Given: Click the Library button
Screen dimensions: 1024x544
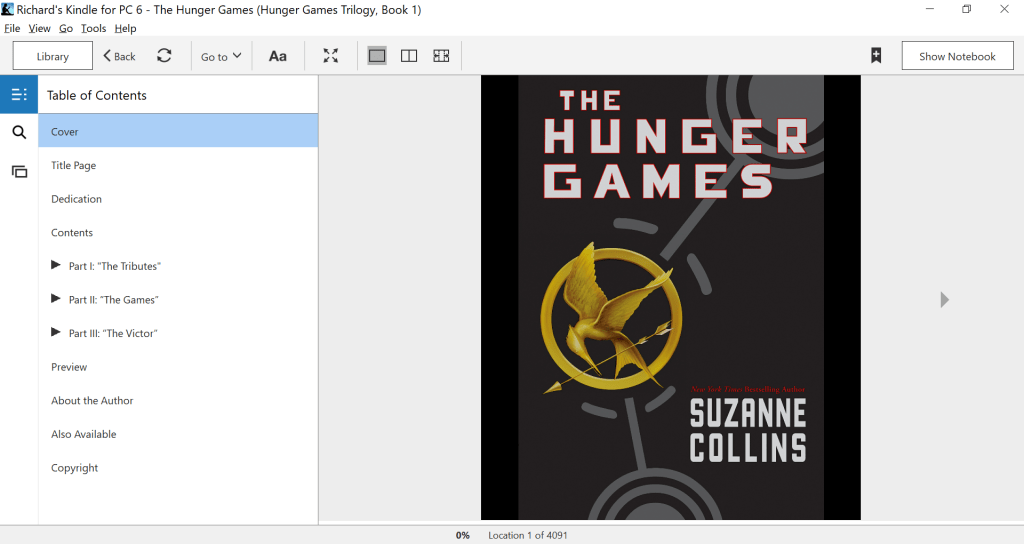Looking at the screenshot, I should pyautogui.click(x=53, y=56).
